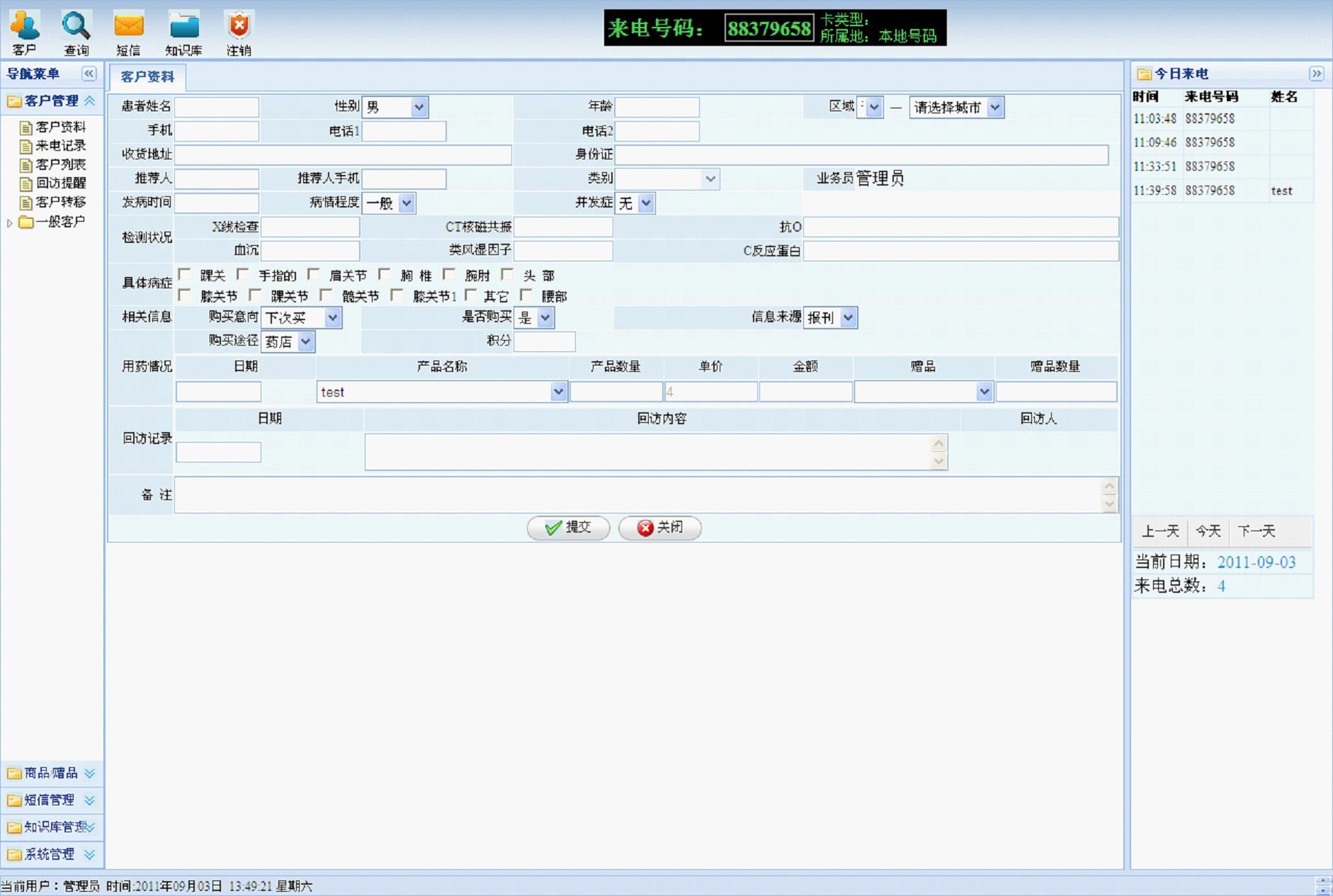Click the 抗O input field
The image size is (1333, 896).
961,227
